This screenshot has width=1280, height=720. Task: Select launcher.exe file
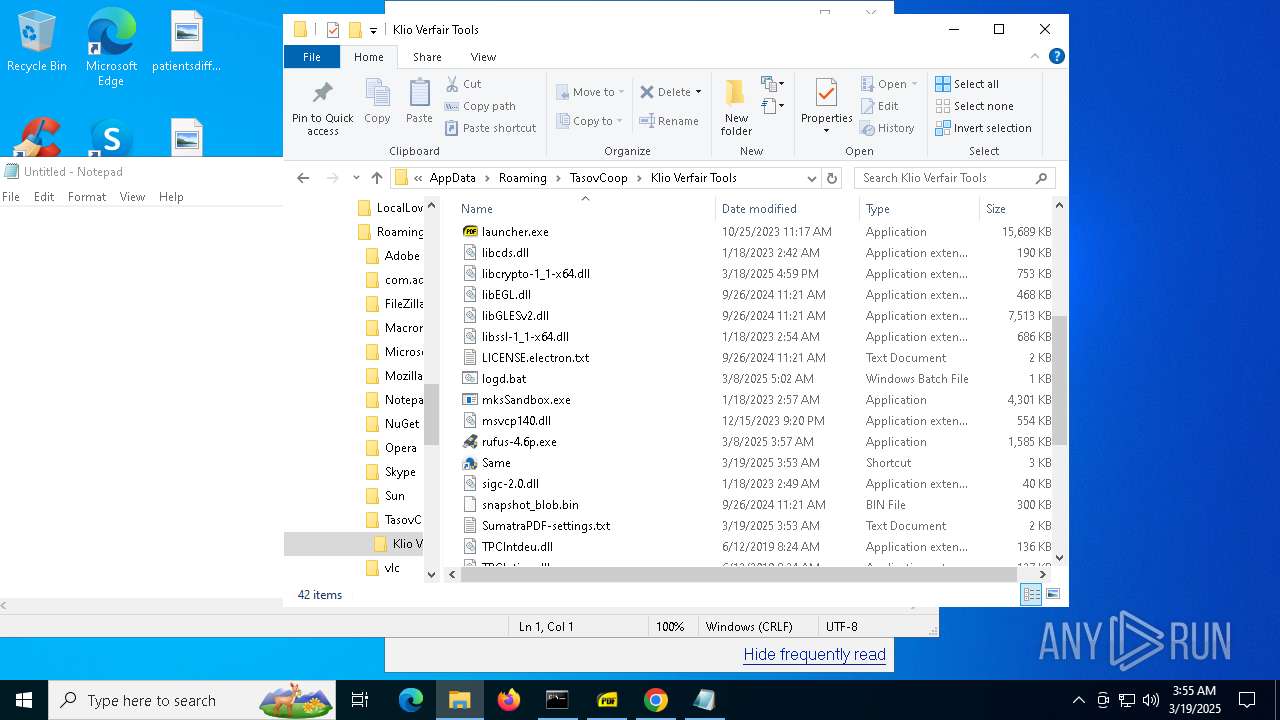(515, 232)
